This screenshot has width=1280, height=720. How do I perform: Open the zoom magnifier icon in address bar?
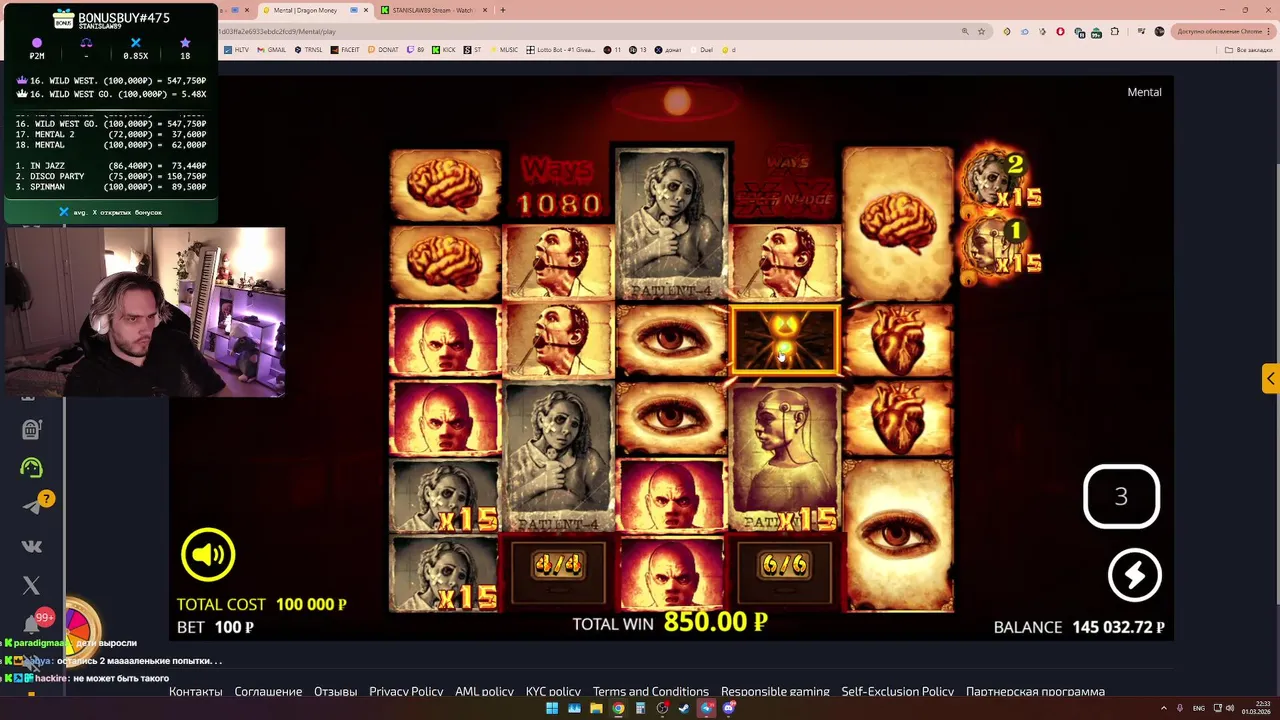pos(965,31)
